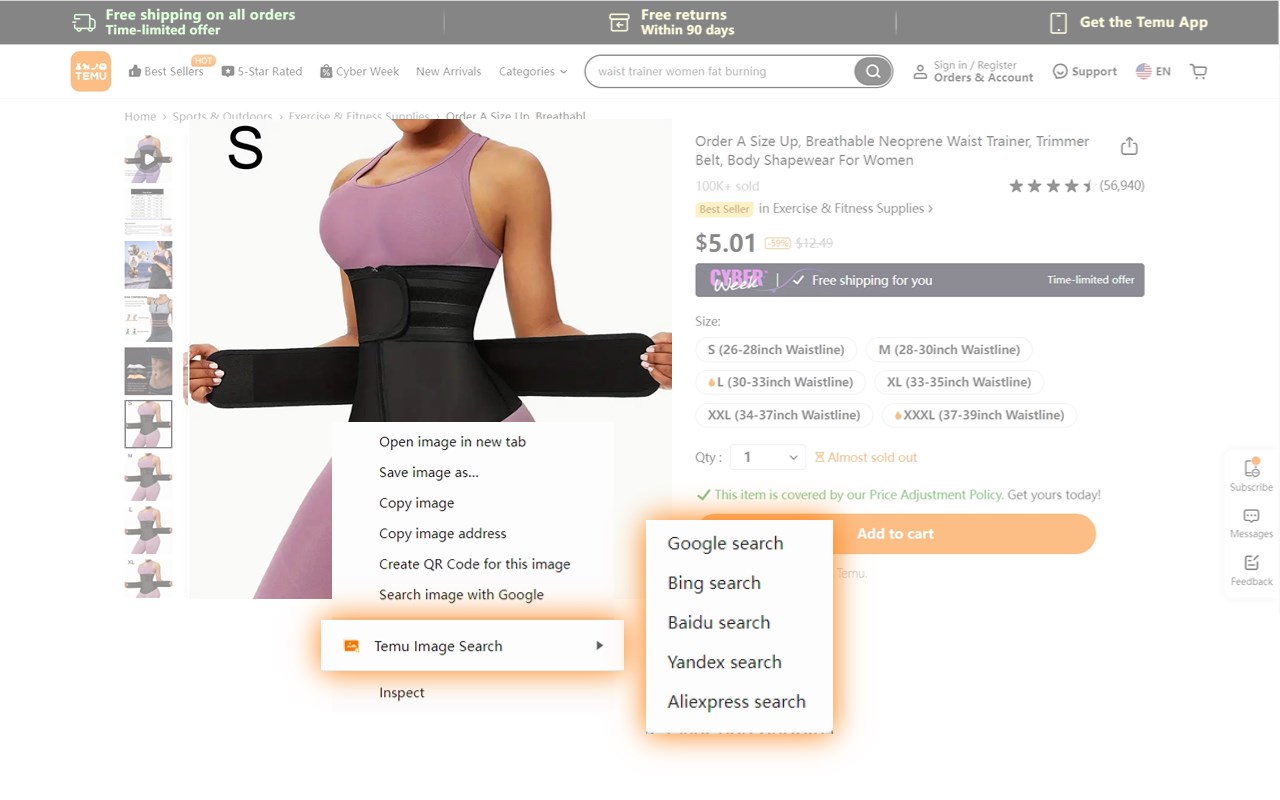Click the Support headset icon
This screenshot has height=800, width=1280.
(1060, 71)
